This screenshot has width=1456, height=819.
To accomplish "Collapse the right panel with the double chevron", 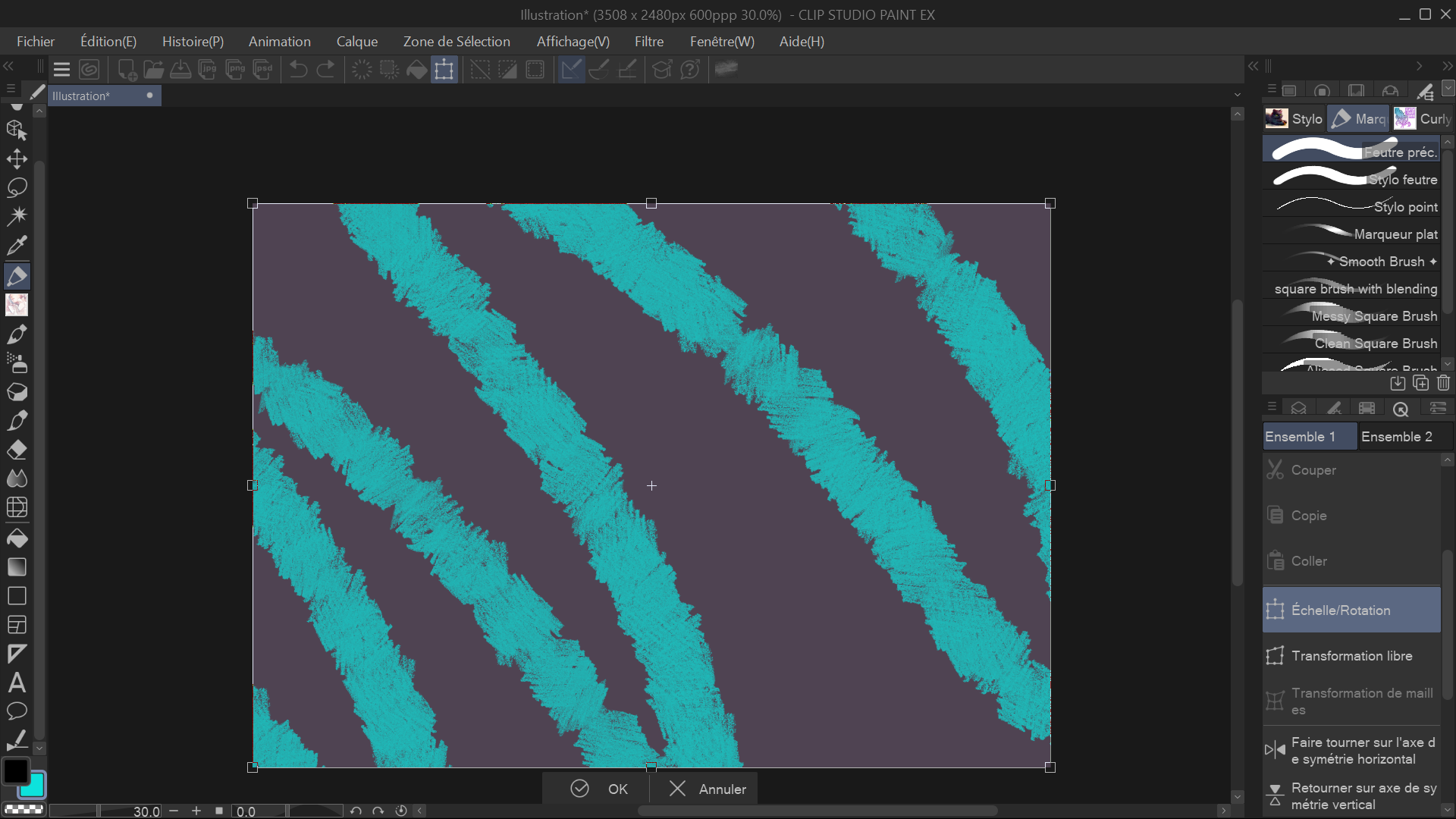I will [x=1253, y=66].
